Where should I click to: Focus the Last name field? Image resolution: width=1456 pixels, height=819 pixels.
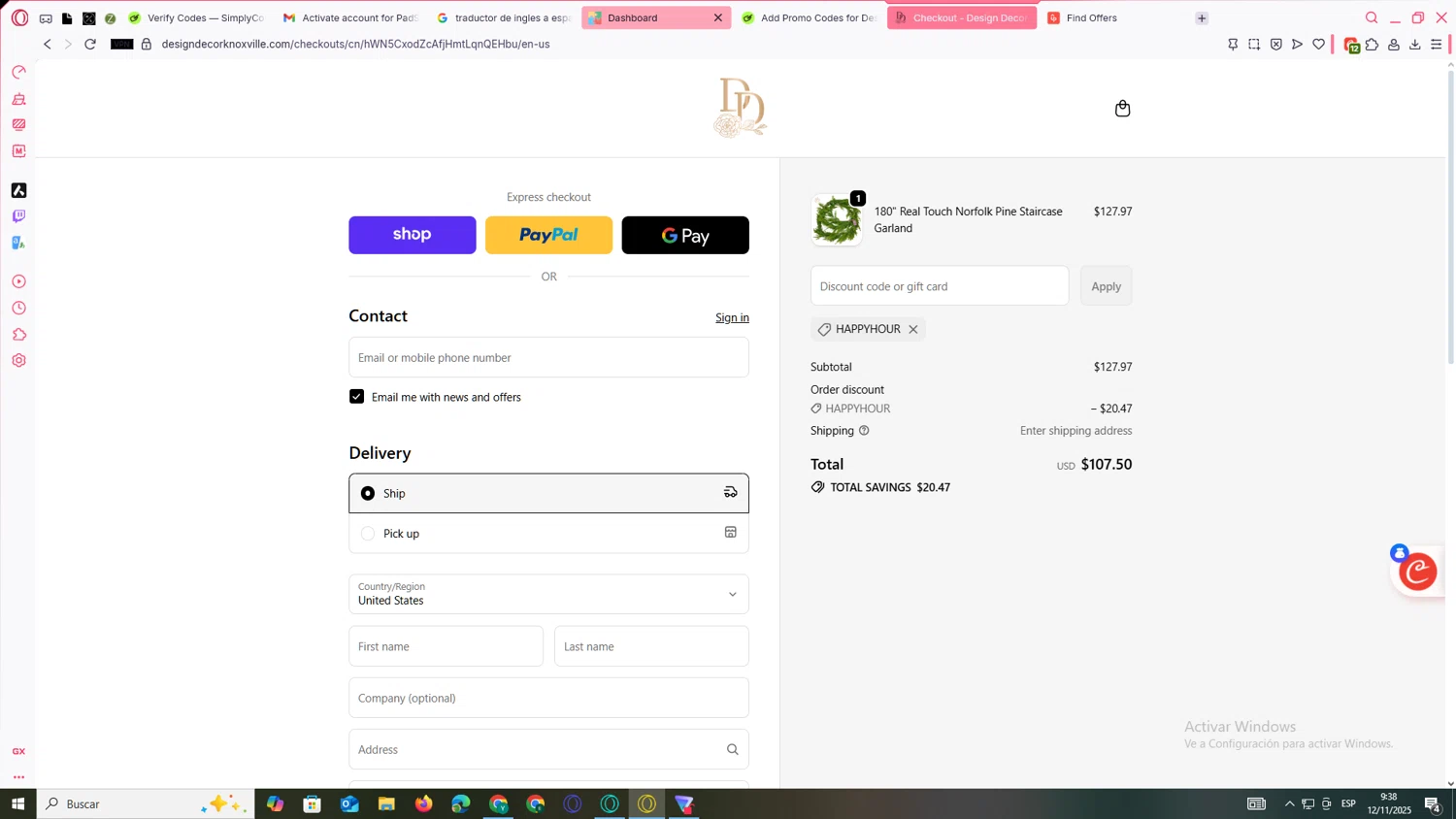651,646
